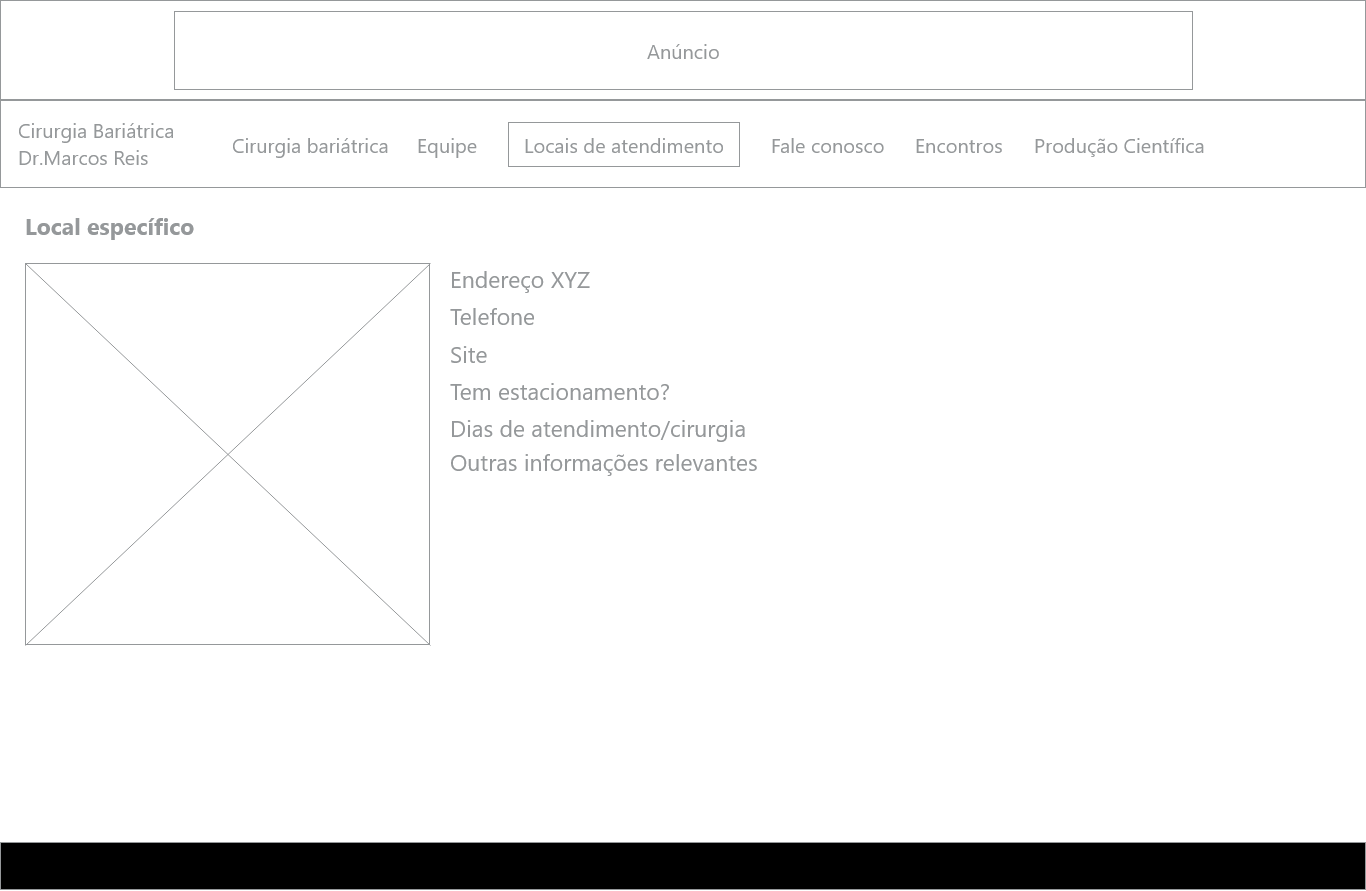Open the Cirurgia Bariátrica Dr.Marcos Reis logo link
This screenshot has height=891, width=1366.
96,145
